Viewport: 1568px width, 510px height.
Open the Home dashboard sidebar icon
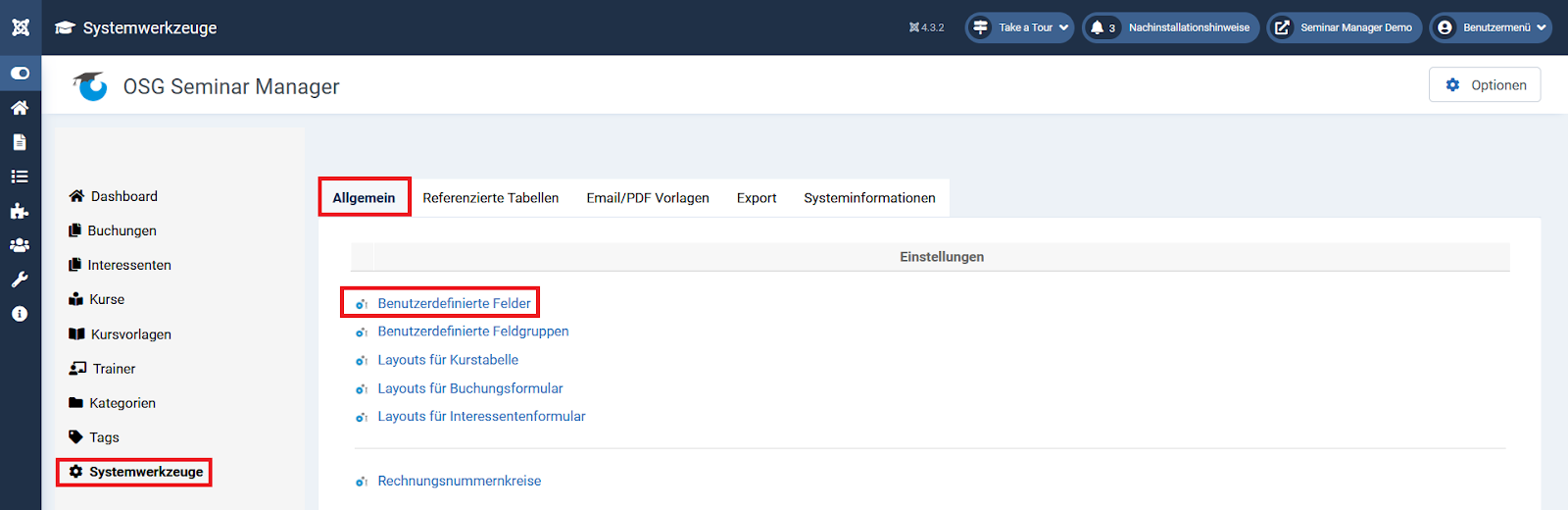point(20,108)
